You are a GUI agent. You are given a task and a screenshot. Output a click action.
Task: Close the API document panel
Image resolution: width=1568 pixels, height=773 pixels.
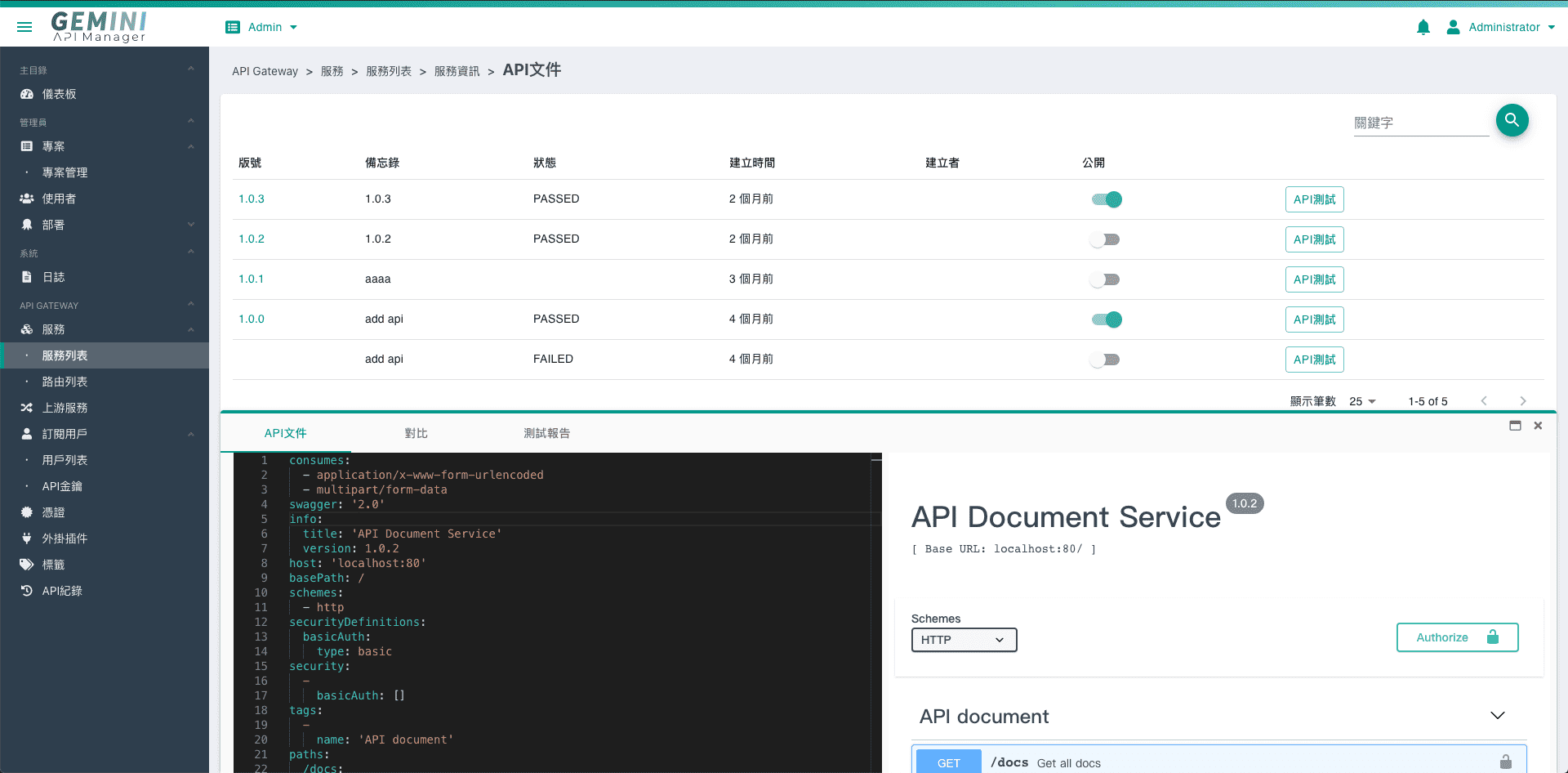(x=1538, y=426)
